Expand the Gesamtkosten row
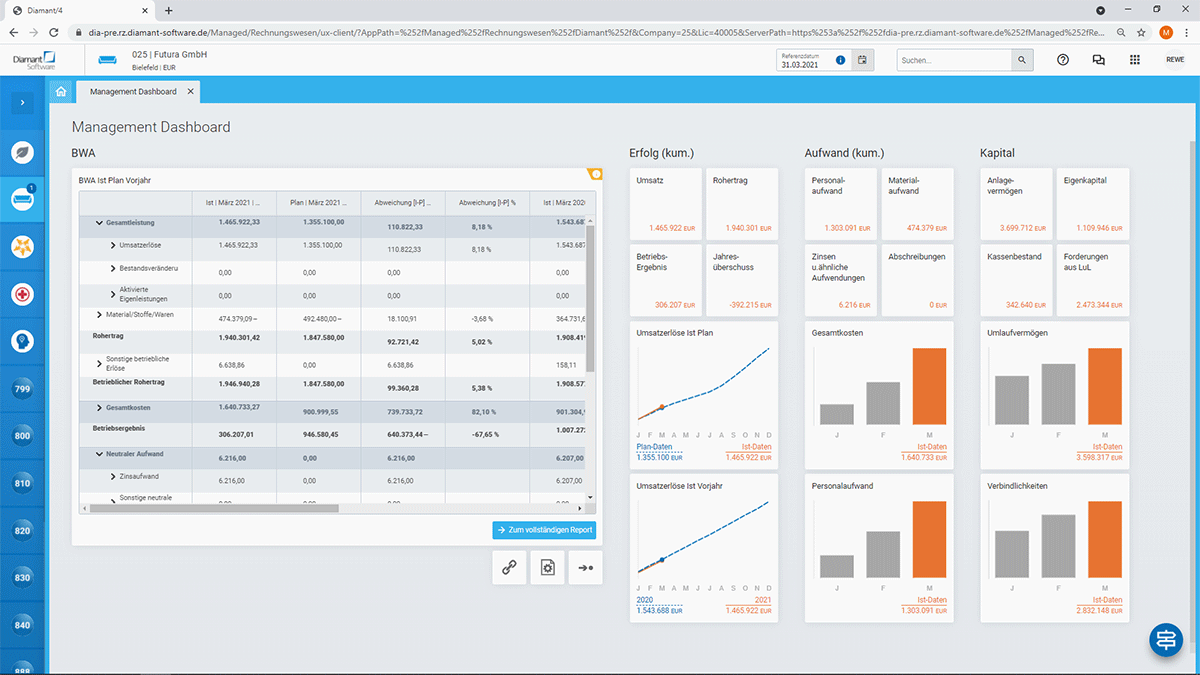1200x675 pixels. point(99,407)
